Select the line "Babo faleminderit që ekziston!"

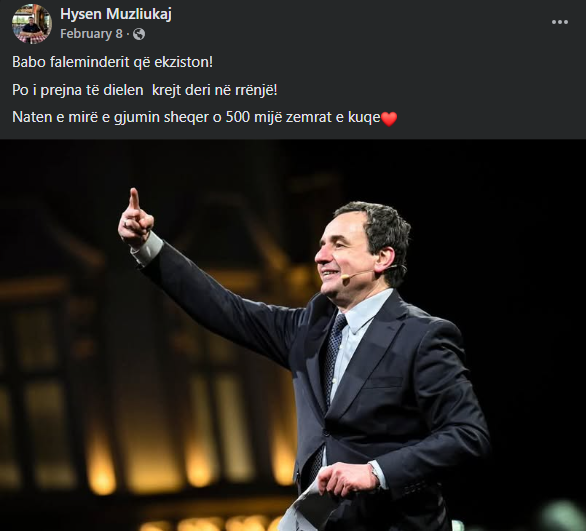click(112, 62)
